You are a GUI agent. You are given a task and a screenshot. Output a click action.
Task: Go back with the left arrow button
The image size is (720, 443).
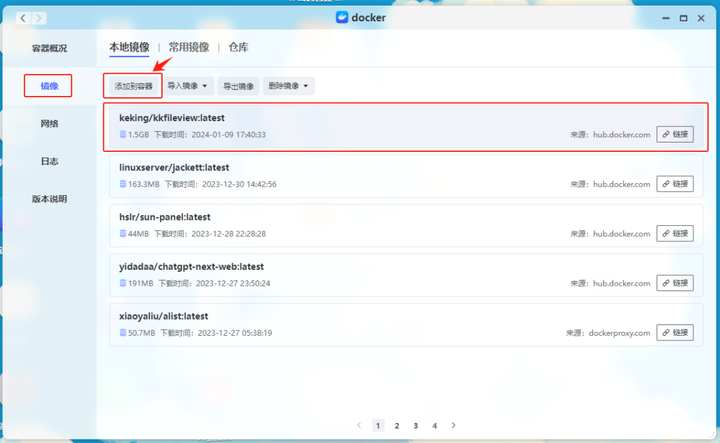click(x=23, y=18)
